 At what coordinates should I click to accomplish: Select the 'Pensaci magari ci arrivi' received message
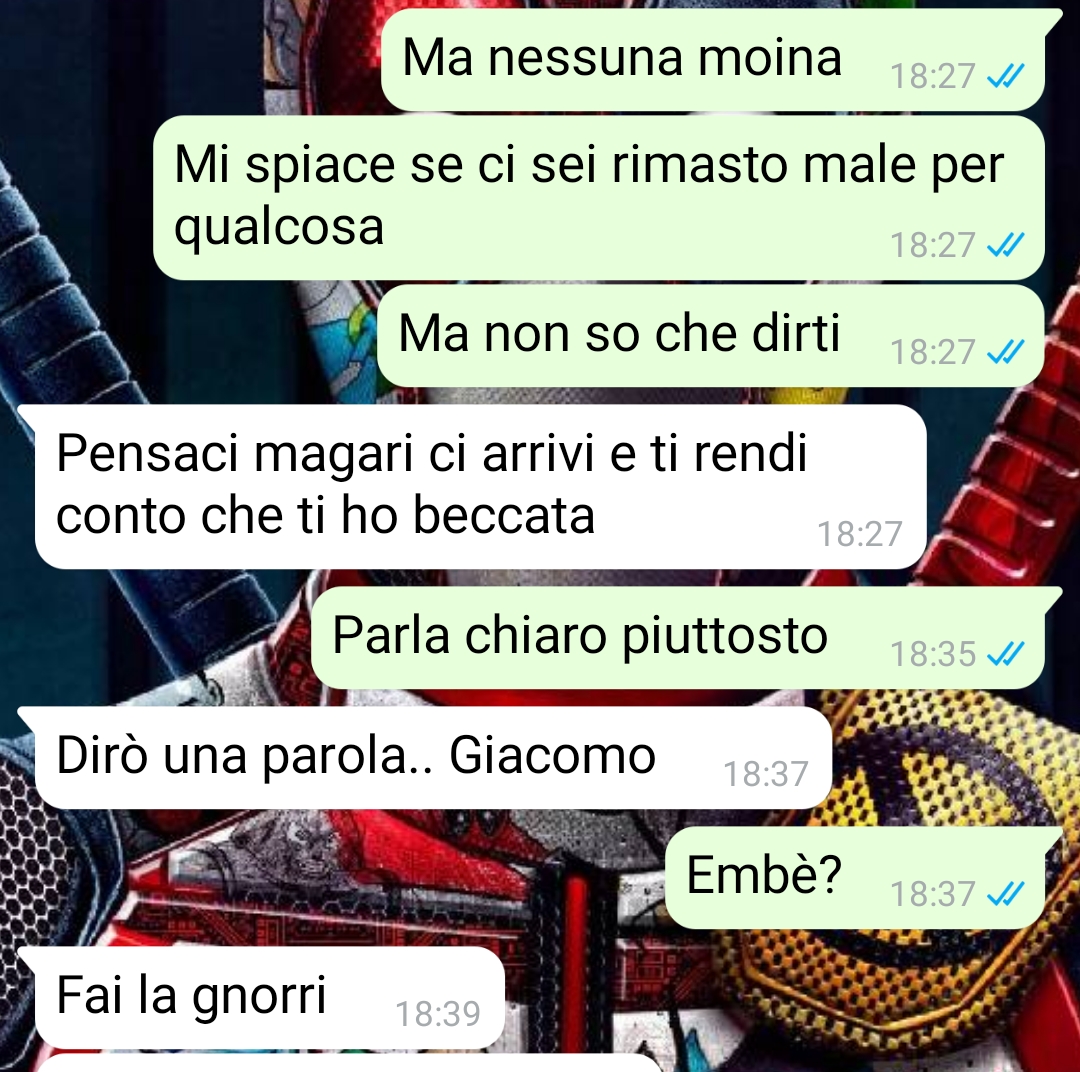coord(480,486)
